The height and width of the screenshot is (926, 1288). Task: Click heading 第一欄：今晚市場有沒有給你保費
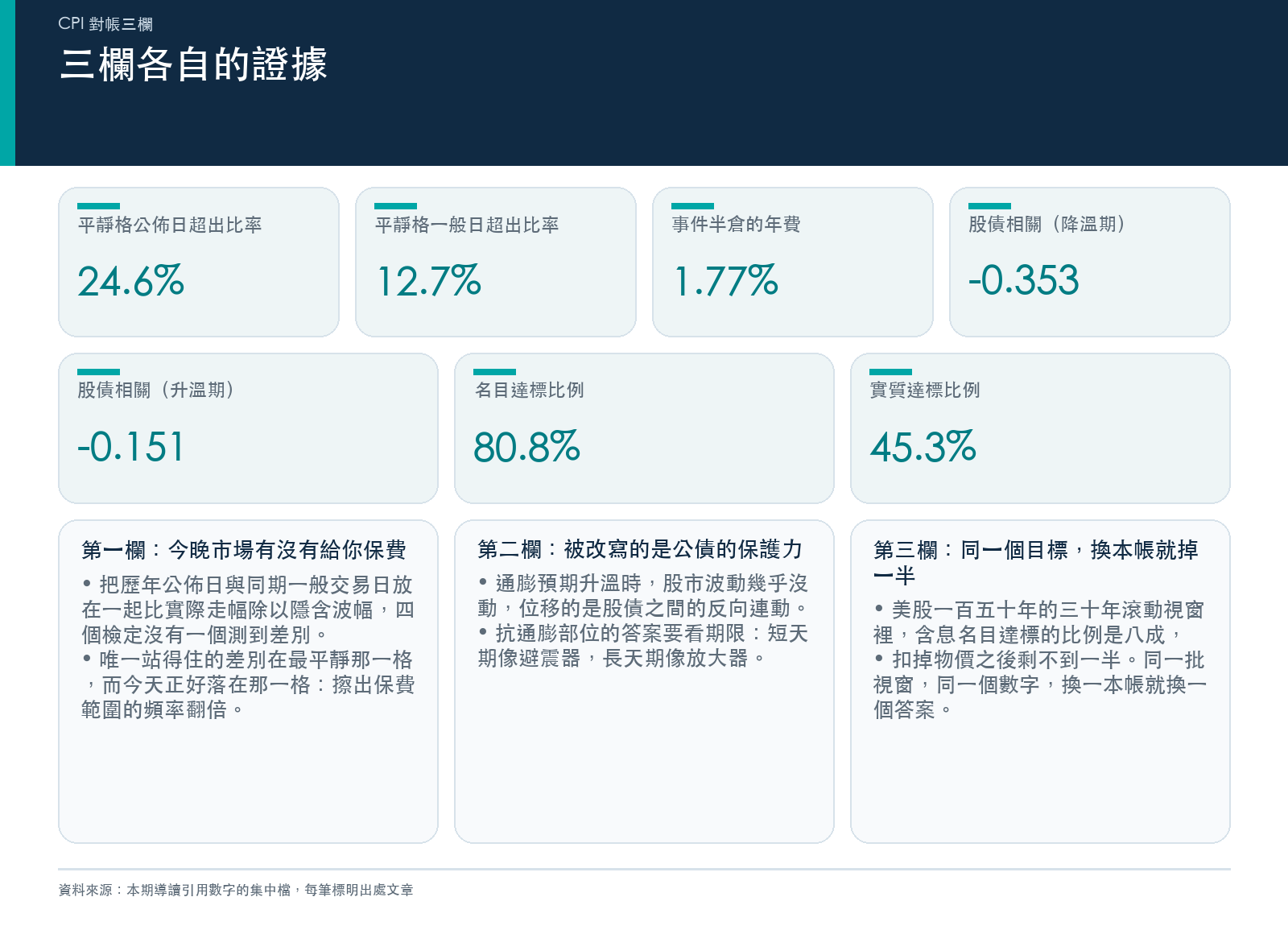pyautogui.click(x=243, y=550)
